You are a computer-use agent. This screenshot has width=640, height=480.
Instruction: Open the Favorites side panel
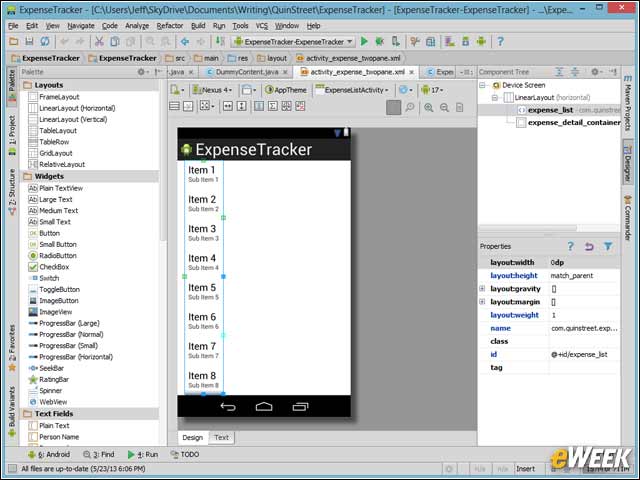[12, 348]
